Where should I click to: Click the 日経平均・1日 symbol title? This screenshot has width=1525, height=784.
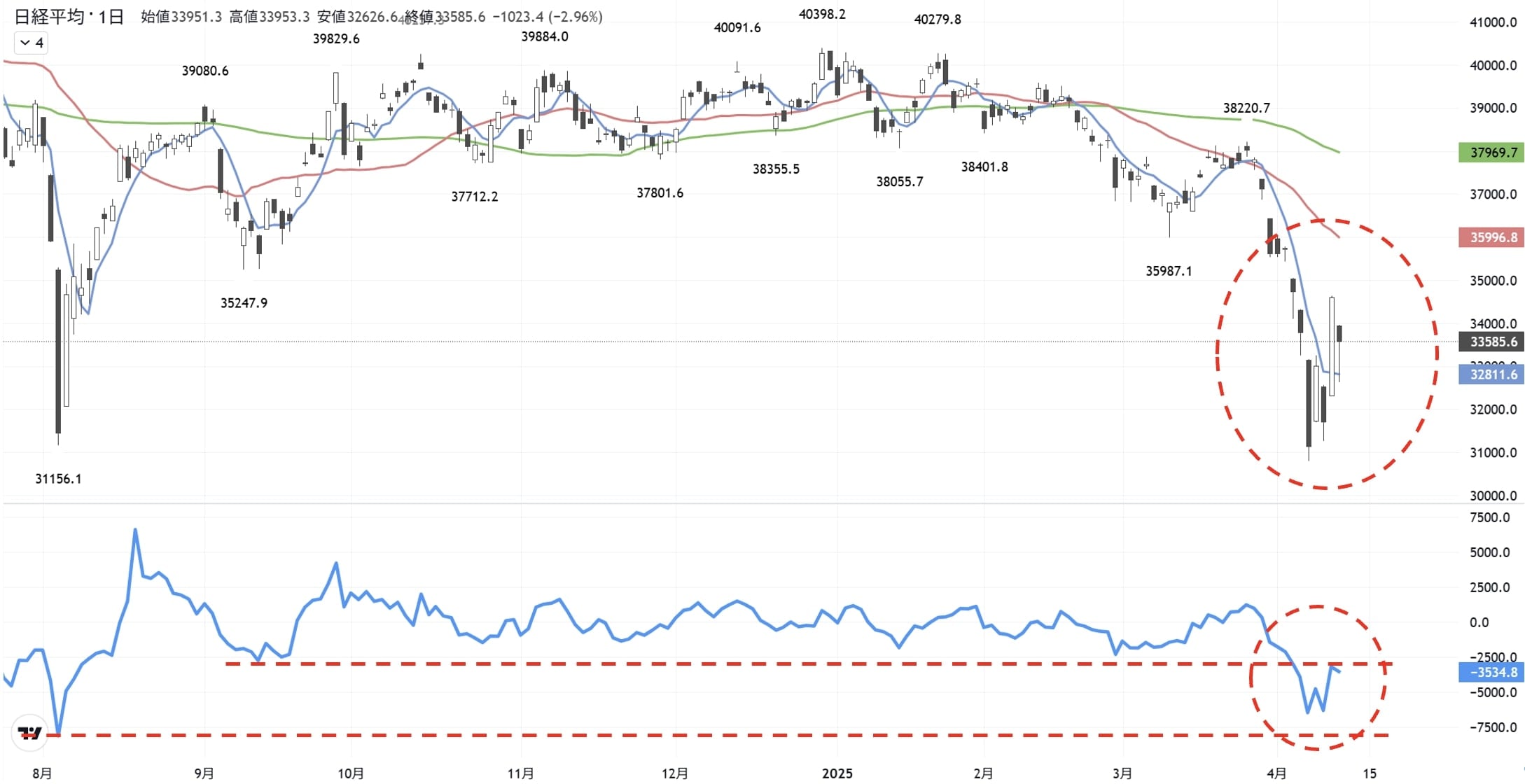point(69,17)
